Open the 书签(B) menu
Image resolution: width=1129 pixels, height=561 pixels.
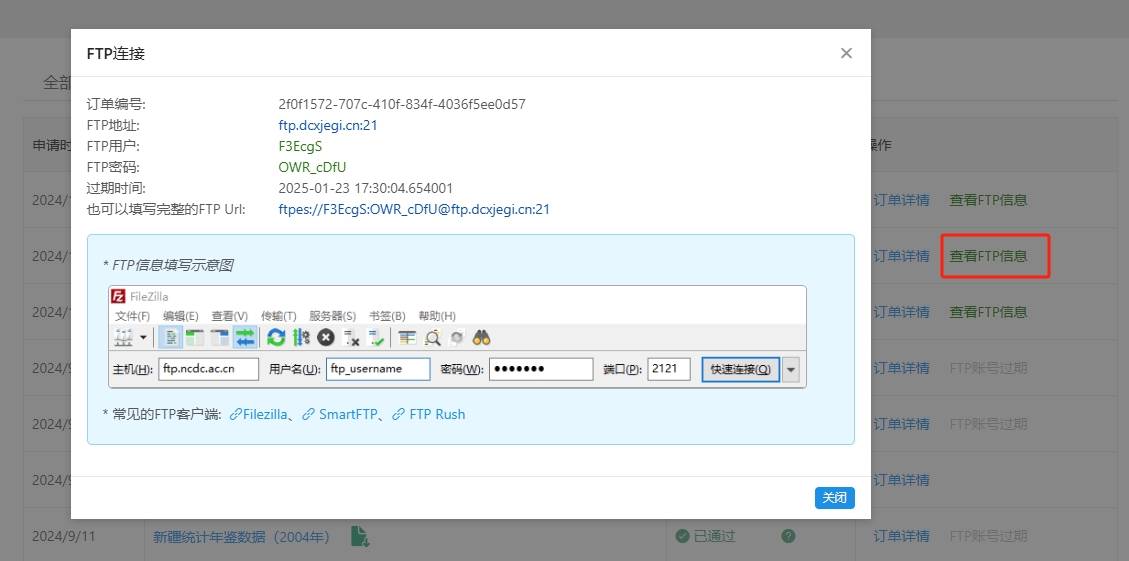click(x=387, y=316)
